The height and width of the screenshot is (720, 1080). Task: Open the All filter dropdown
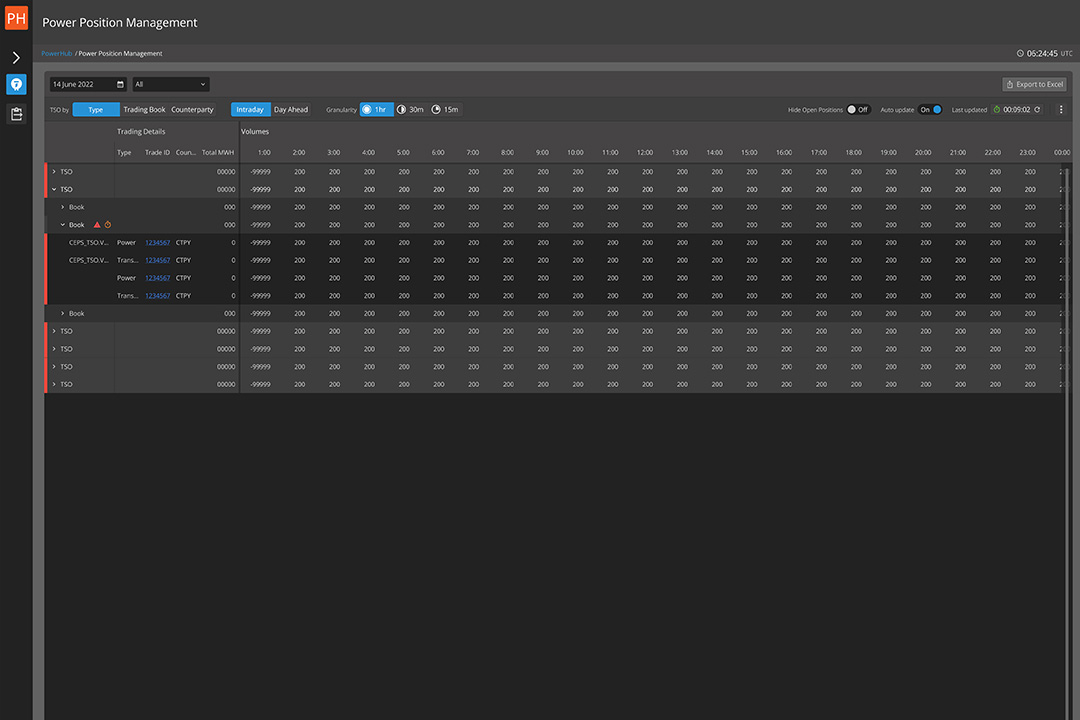pos(171,85)
